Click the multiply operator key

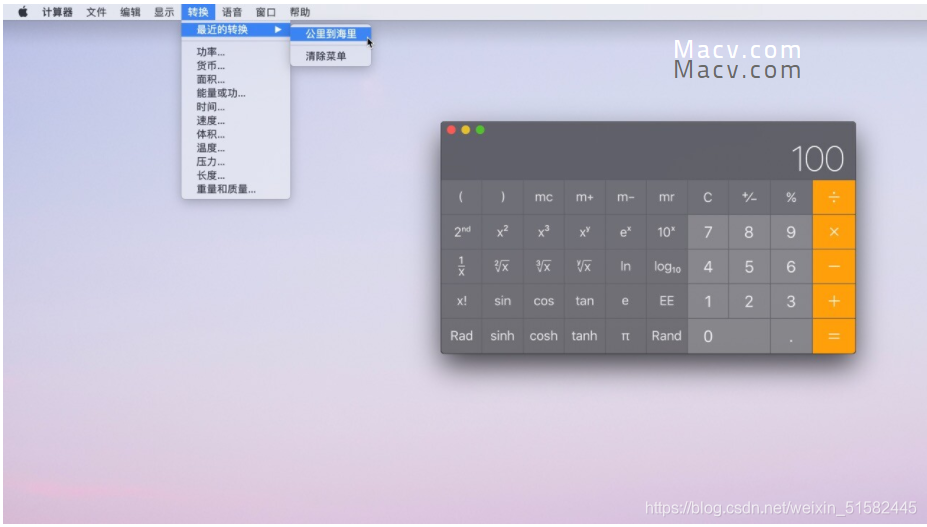point(834,232)
